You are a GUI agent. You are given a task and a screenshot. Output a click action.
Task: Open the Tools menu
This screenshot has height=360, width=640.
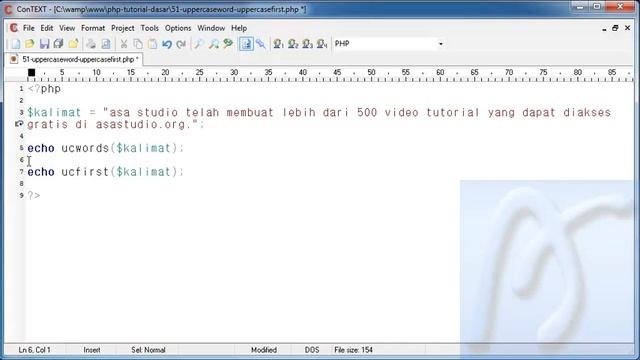(150, 28)
